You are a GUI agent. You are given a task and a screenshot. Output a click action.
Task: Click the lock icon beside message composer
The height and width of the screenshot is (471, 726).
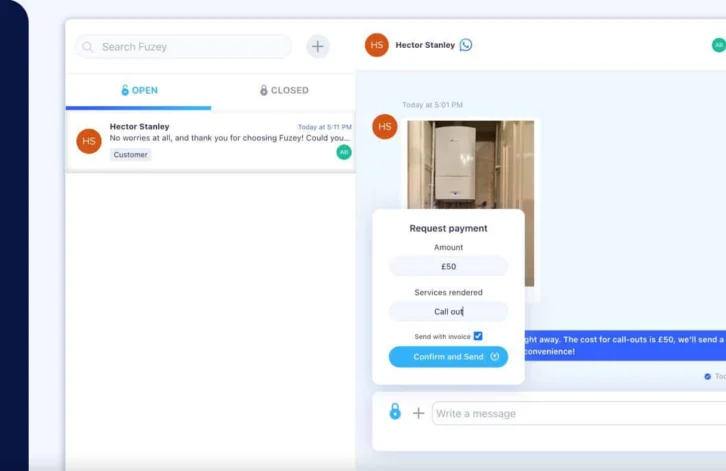395,412
